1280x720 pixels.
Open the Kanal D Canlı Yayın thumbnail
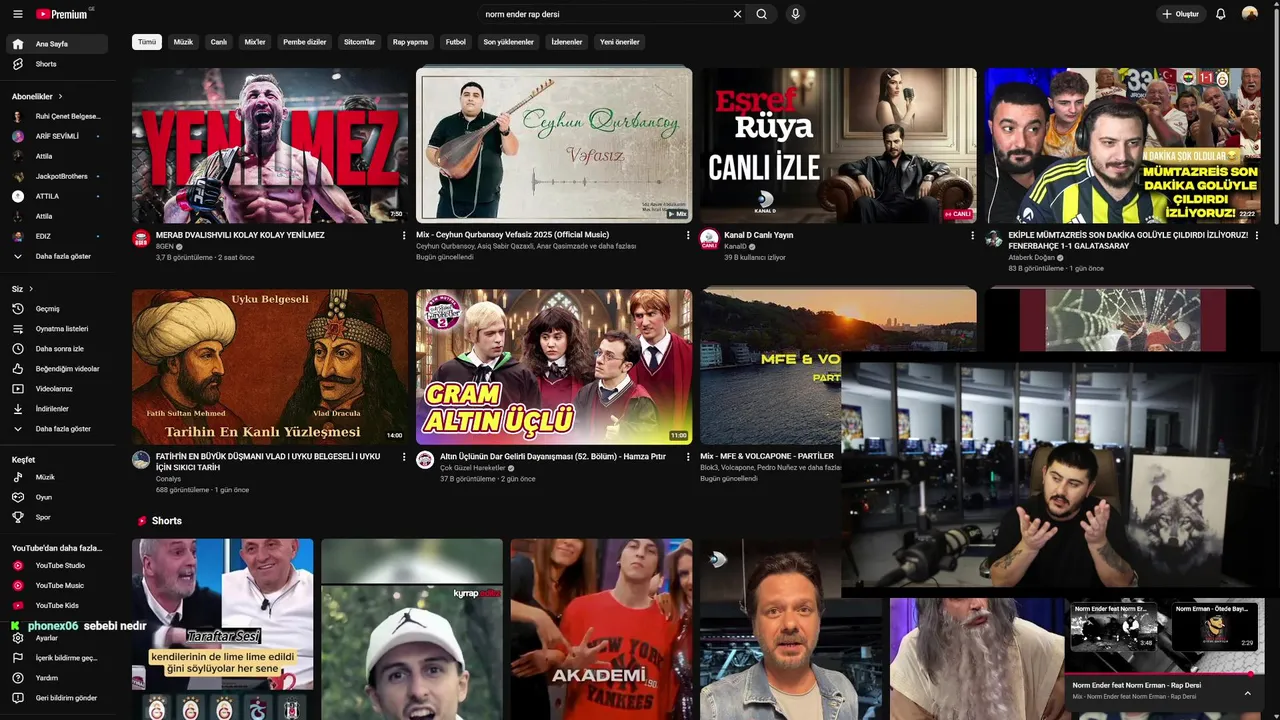tap(838, 145)
